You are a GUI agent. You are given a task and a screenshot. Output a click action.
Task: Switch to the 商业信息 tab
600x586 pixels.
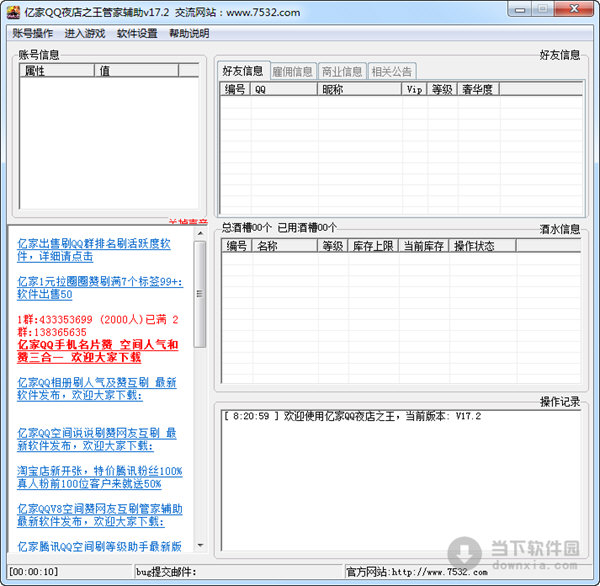point(342,72)
